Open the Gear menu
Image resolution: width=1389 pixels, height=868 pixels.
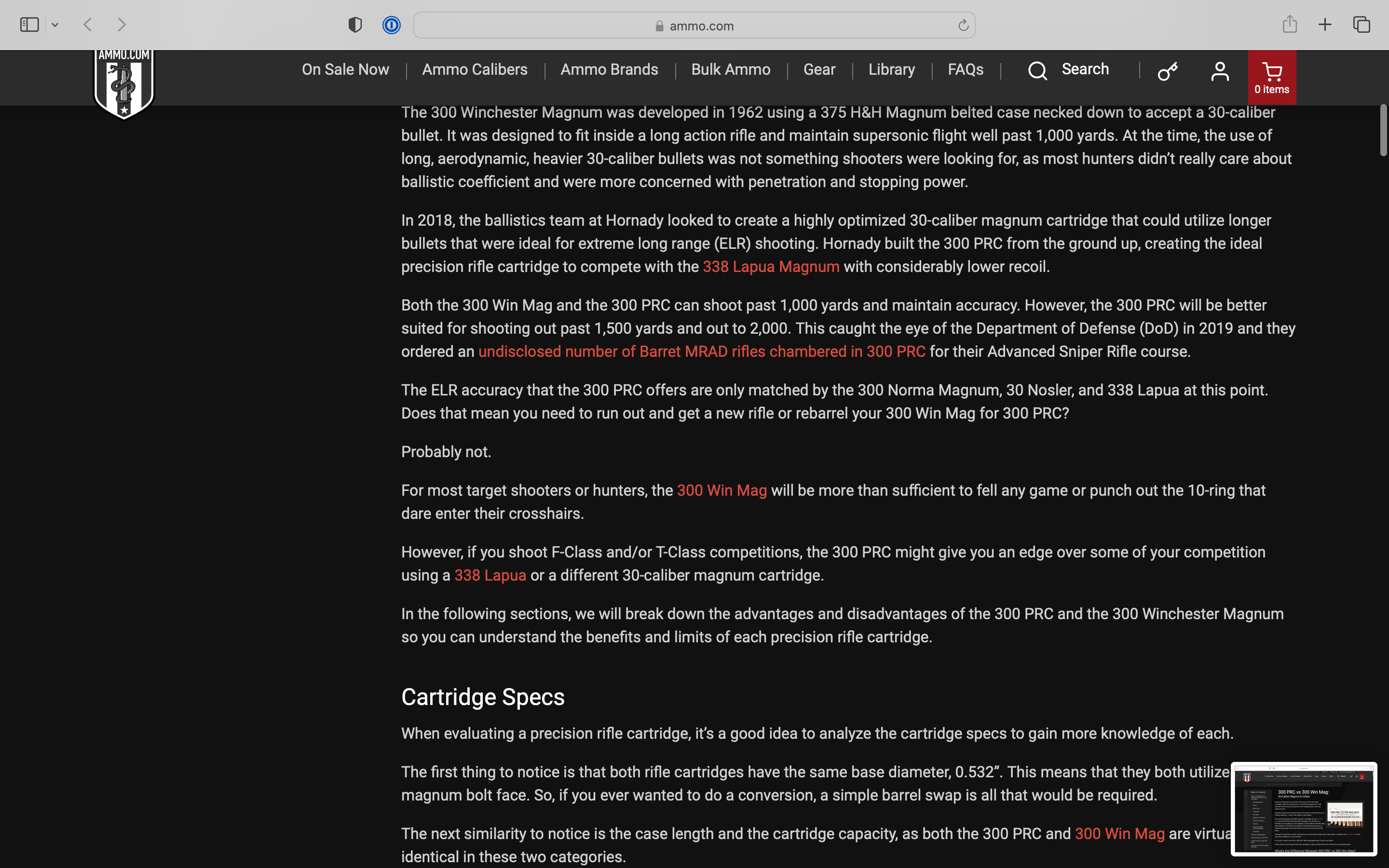coord(819,69)
